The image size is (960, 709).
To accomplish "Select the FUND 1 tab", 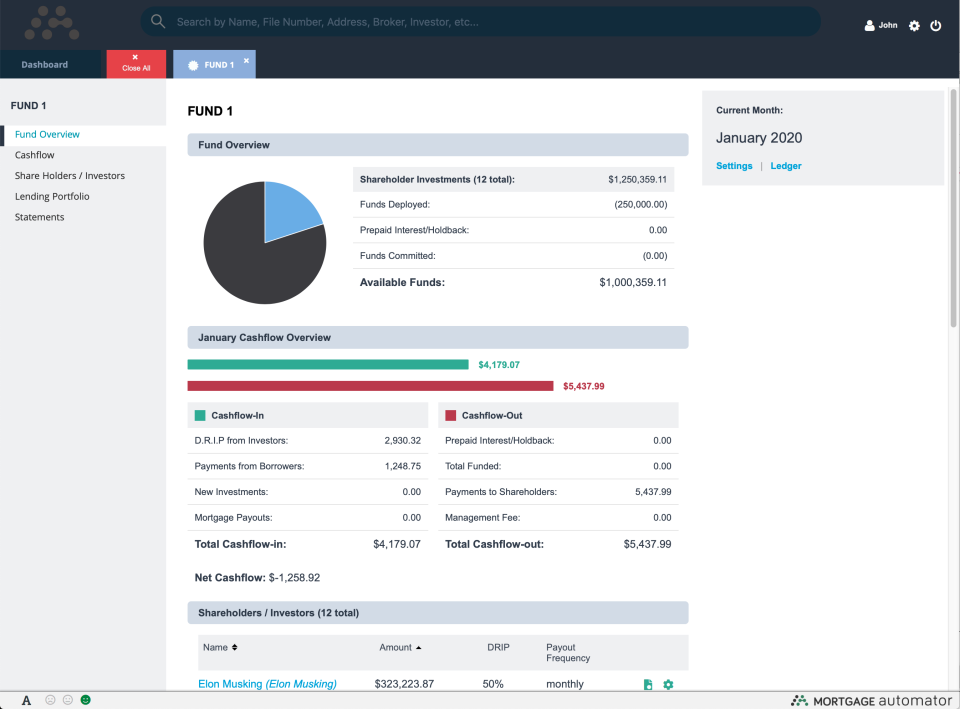I will 214,63.
